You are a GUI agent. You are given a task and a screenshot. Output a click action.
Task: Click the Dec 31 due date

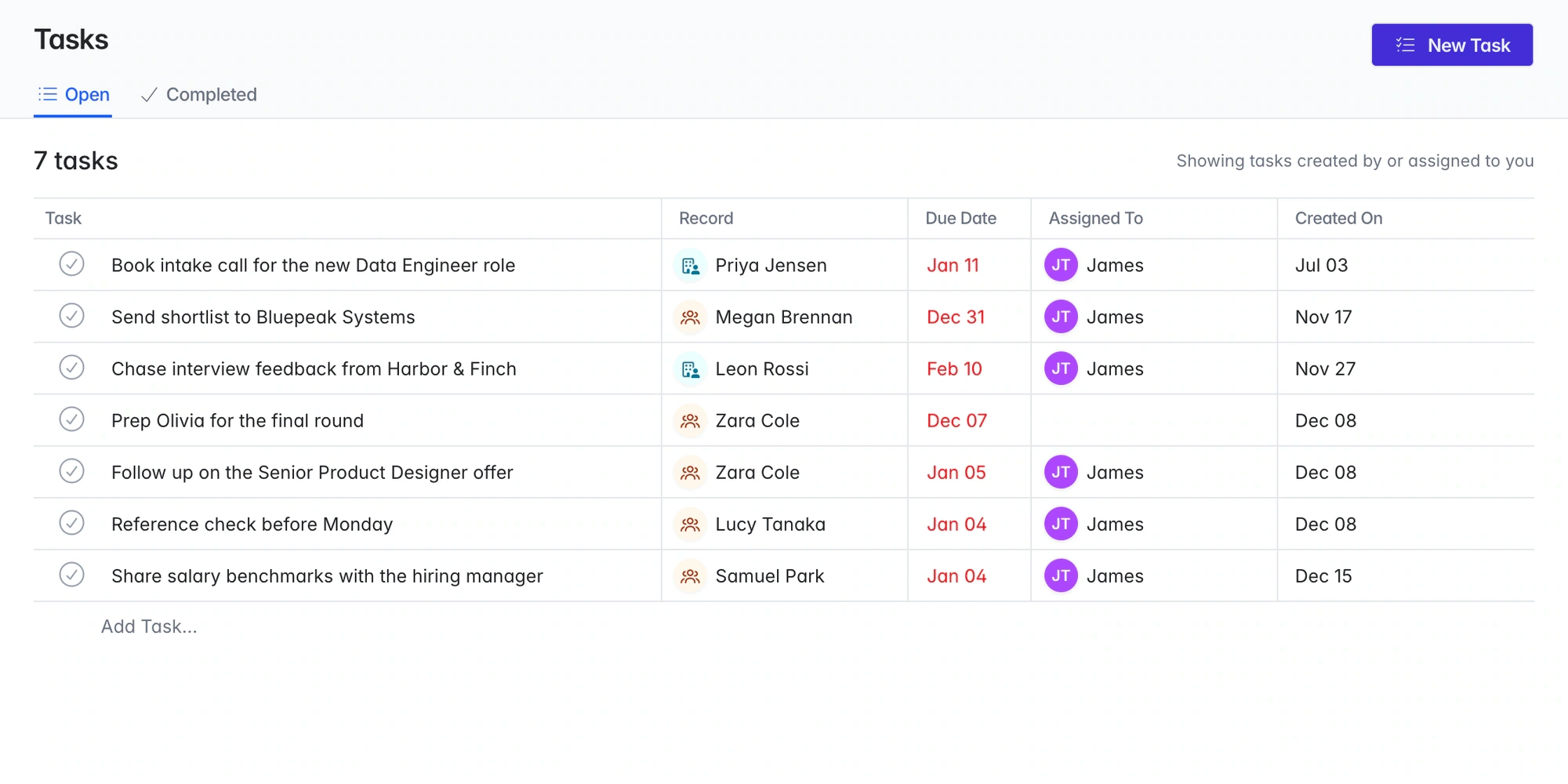pyautogui.click(x=956, y=318)
